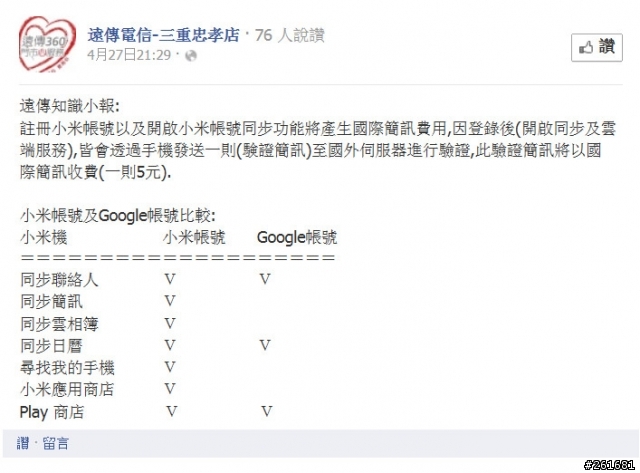Click the Play 商店 row label

point(52,412)
